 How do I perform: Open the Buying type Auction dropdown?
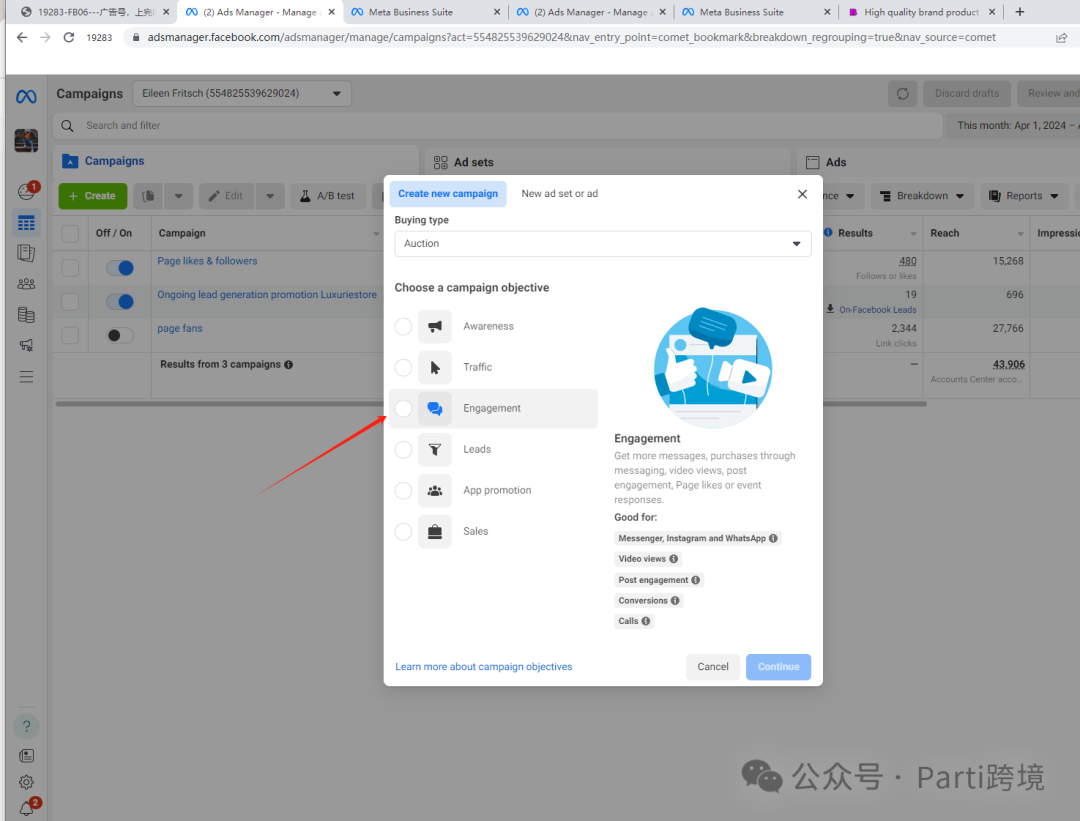602,244
